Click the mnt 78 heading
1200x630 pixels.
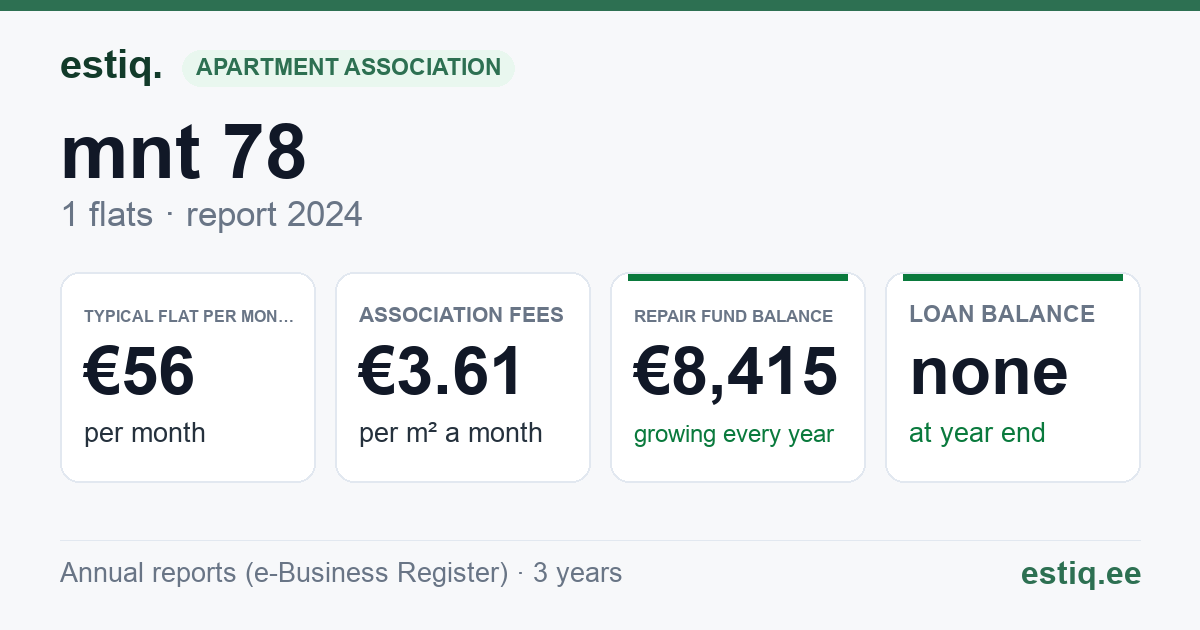click(x=183, y=153)
